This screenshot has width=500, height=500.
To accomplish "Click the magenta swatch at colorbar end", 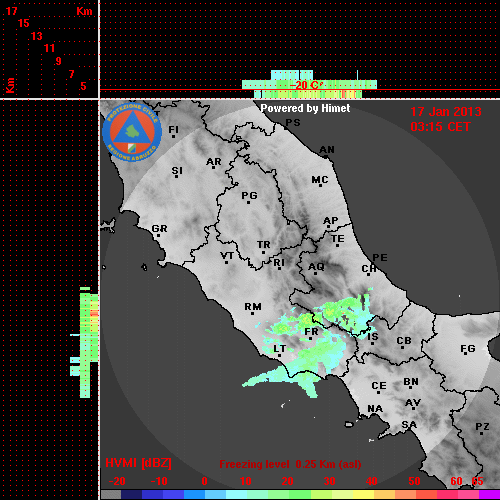I will tap(489, 495).
